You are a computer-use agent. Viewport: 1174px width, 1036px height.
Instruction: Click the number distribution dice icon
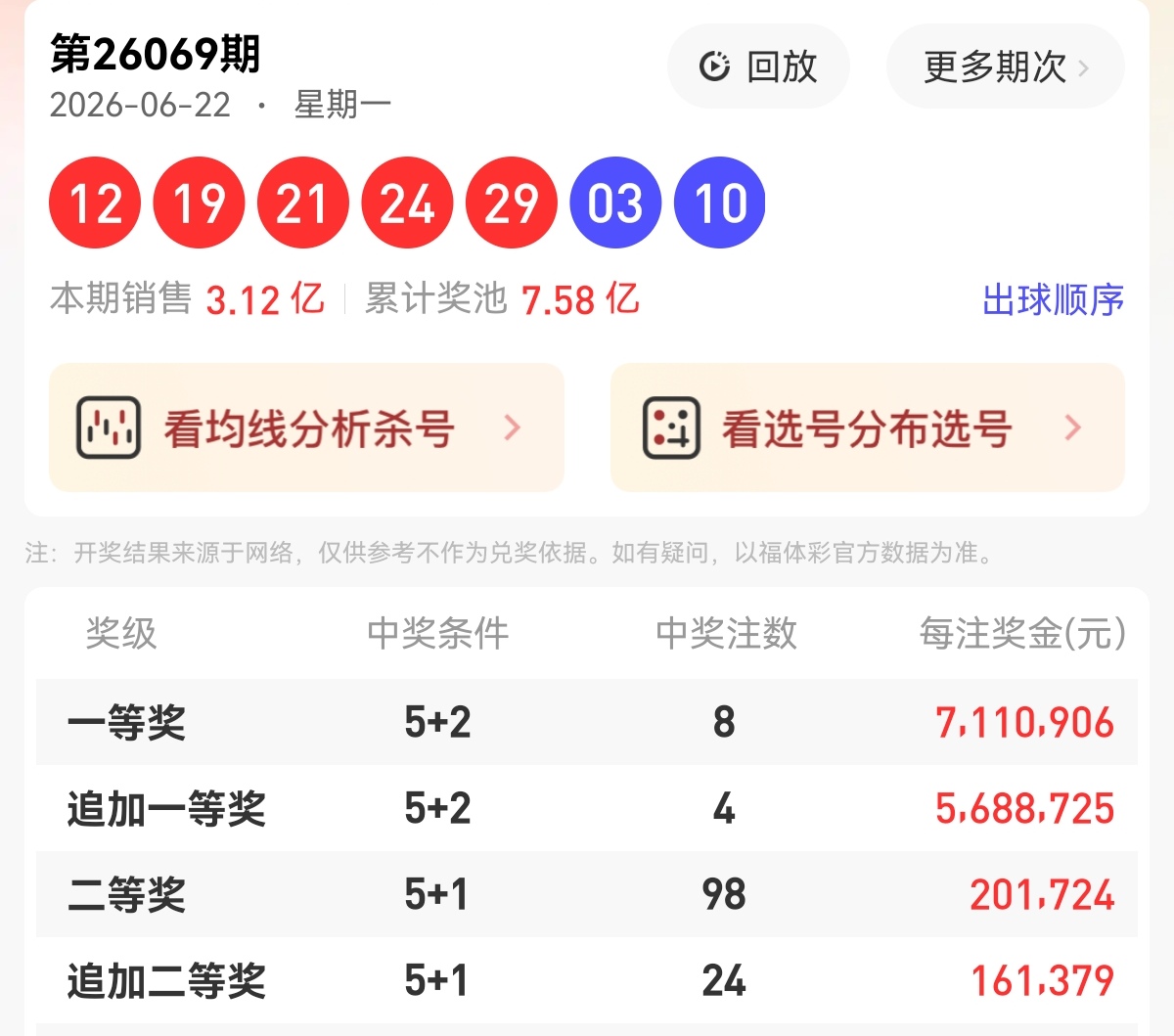pyautogui.click(x=671, y=428)
